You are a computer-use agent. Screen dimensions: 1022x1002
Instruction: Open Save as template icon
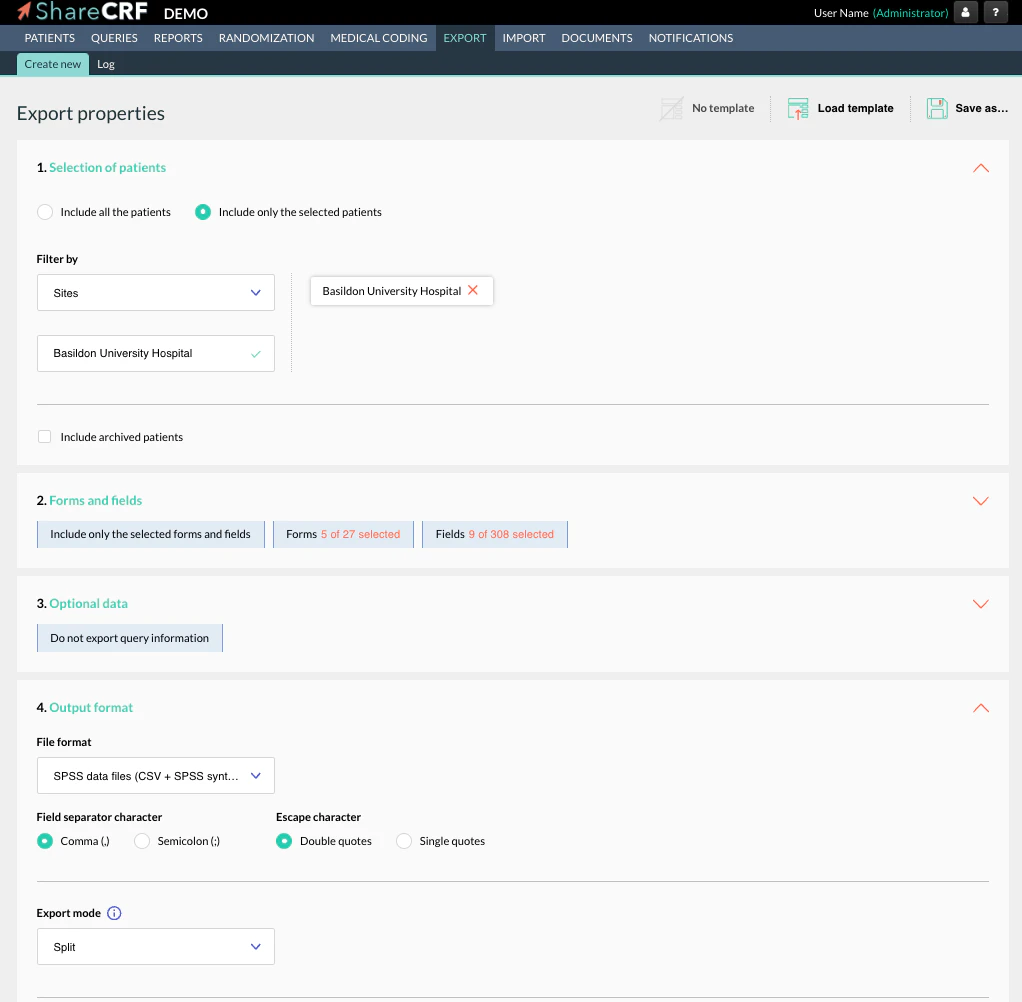tap(937, 107)
